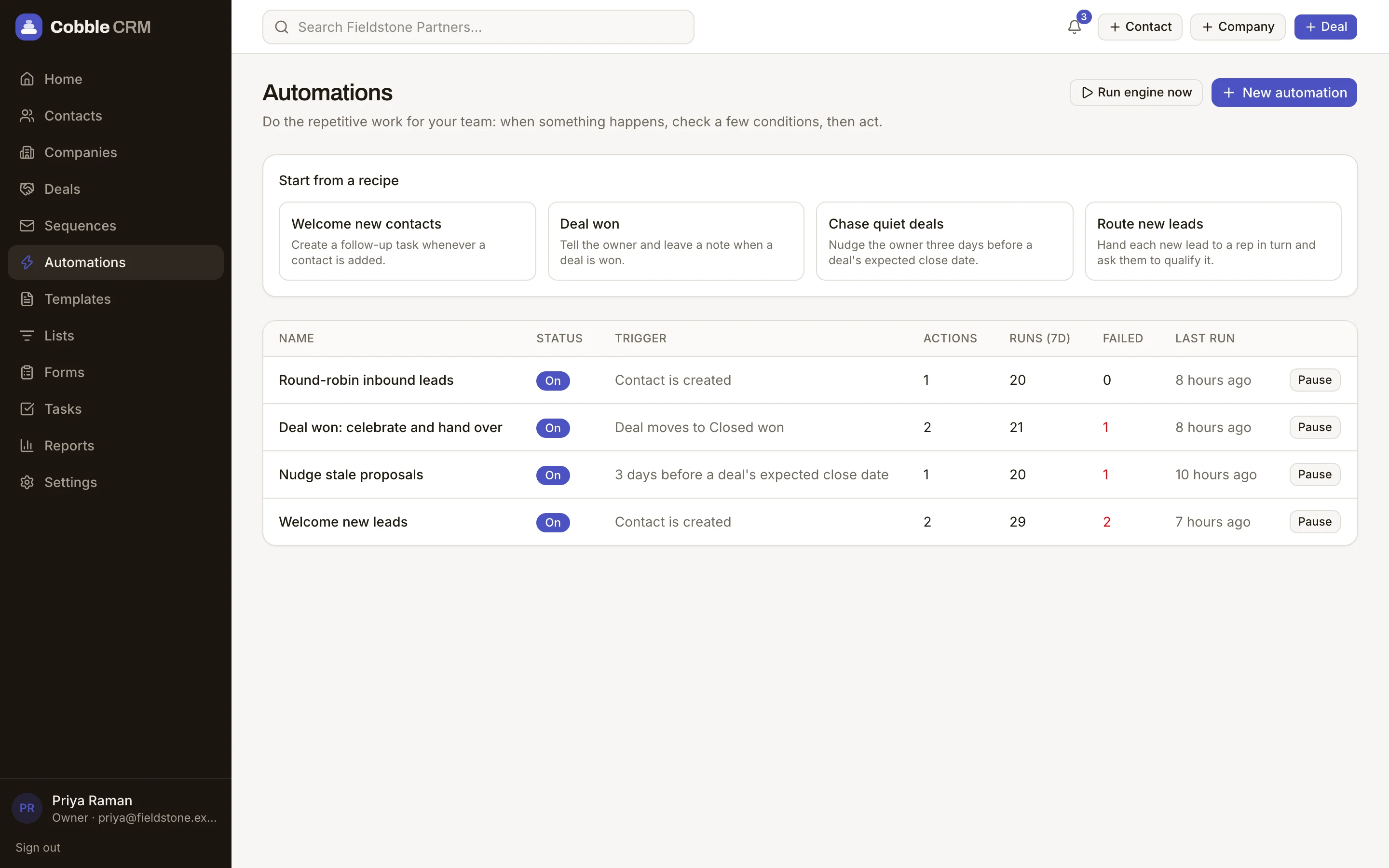Screen dimensions: 1389x868
Task: Click the Deals handshake icon
Action: point(27,190)
